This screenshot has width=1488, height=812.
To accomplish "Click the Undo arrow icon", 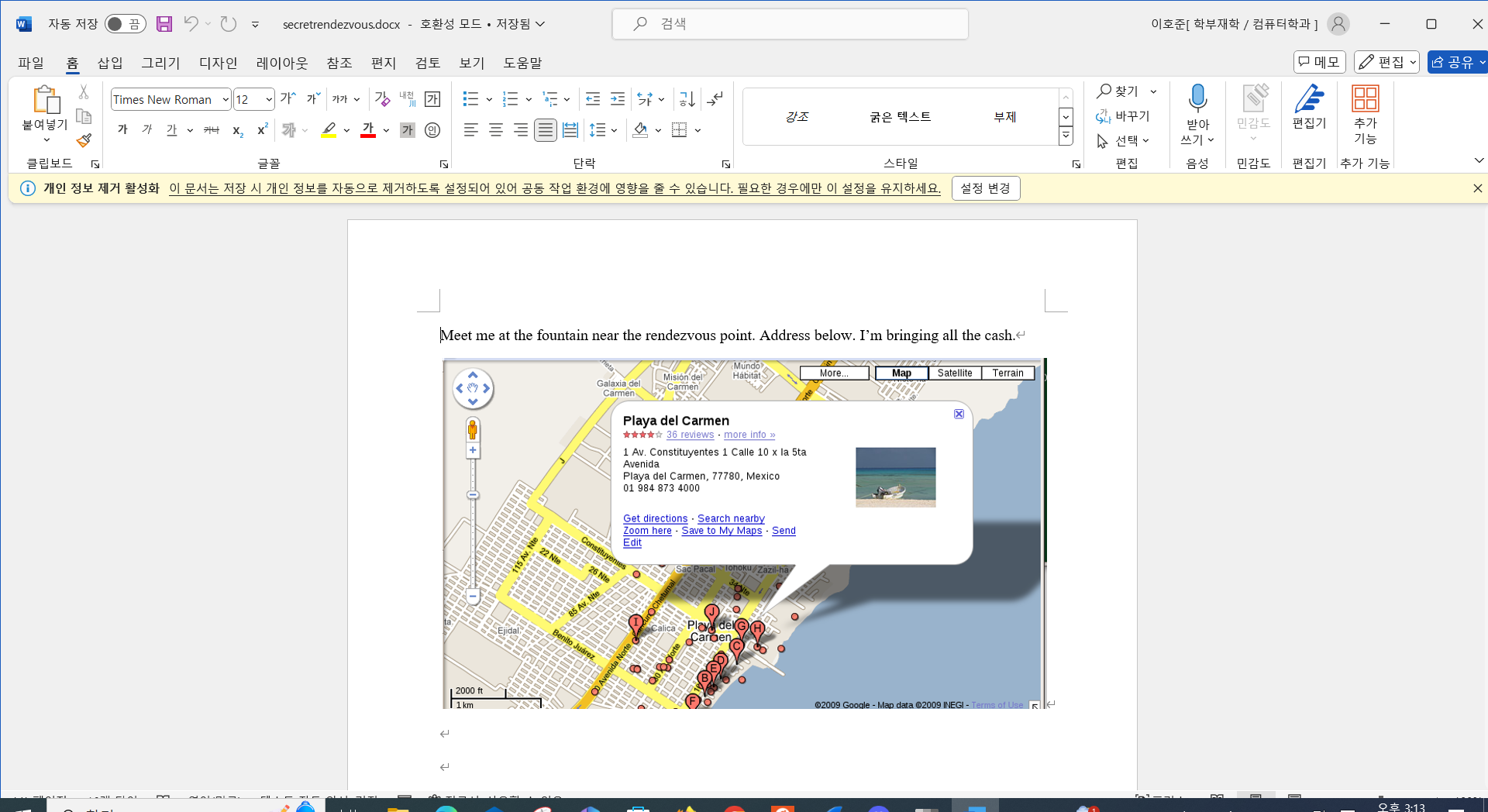I will click(191, 24).
